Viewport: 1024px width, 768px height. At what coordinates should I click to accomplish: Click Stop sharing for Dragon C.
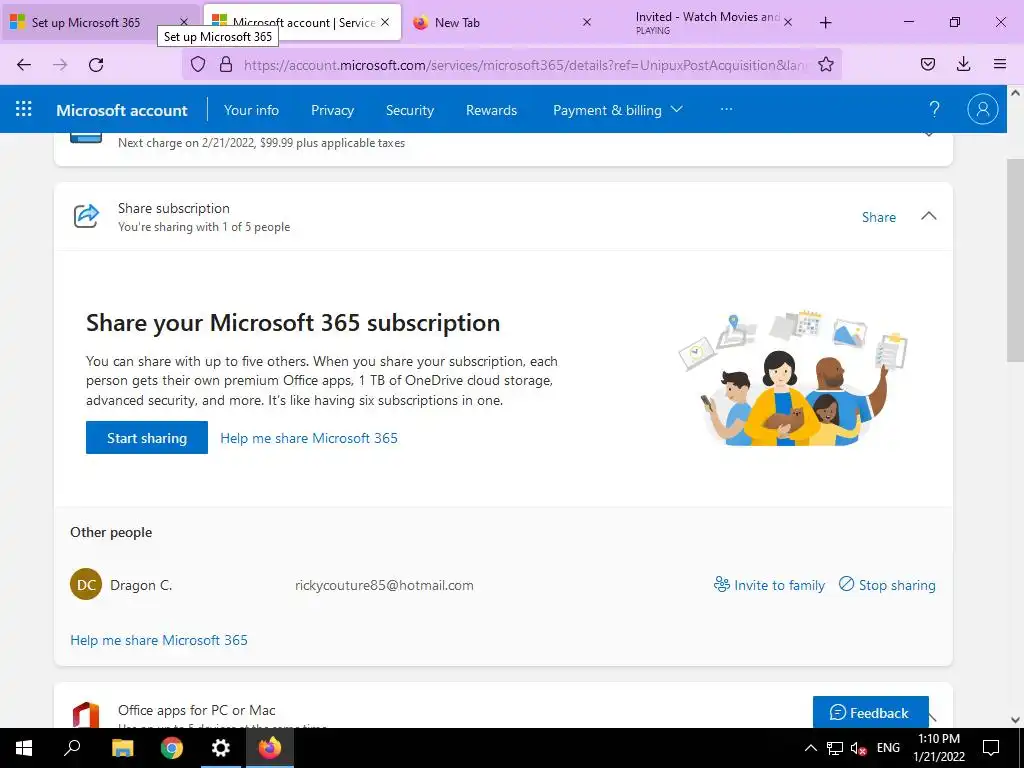tap(887, 584)
